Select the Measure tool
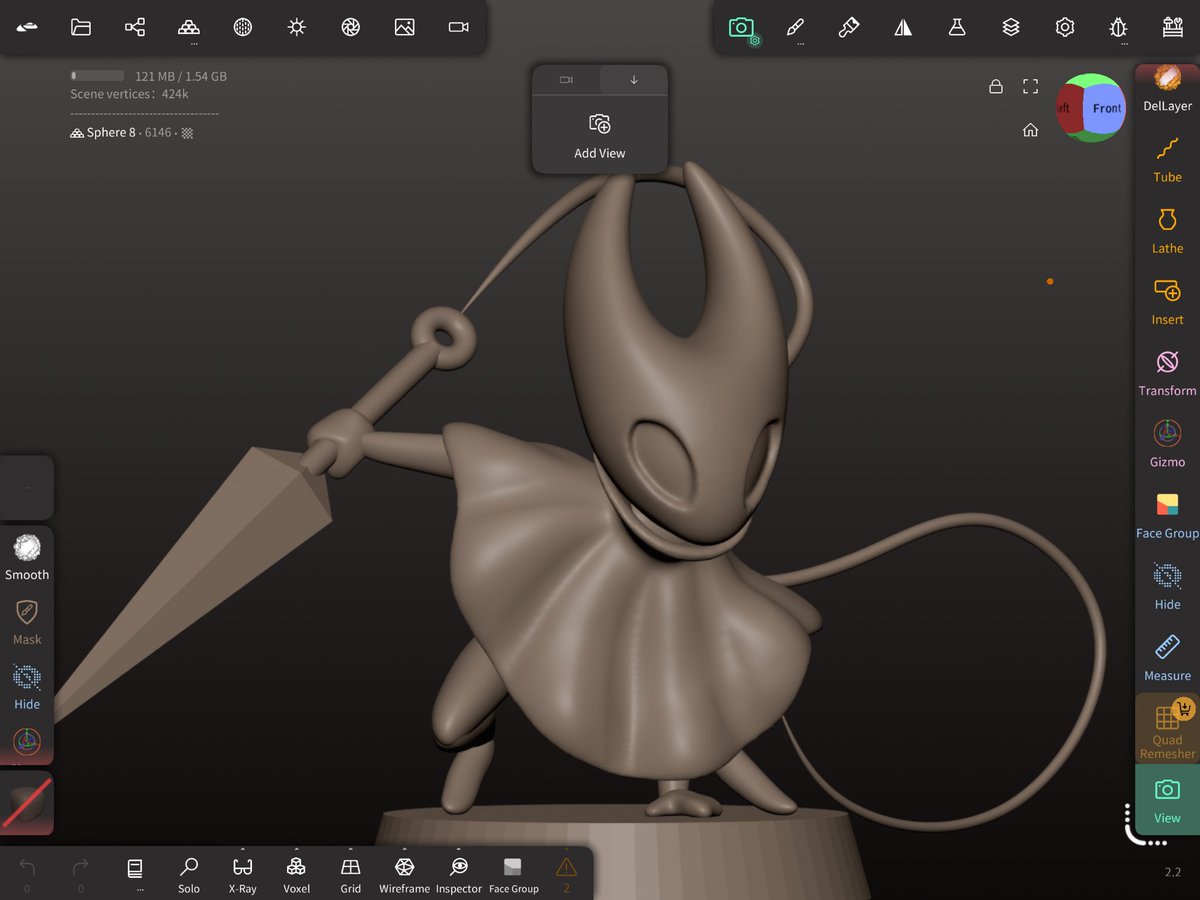 click(1167, 657)
